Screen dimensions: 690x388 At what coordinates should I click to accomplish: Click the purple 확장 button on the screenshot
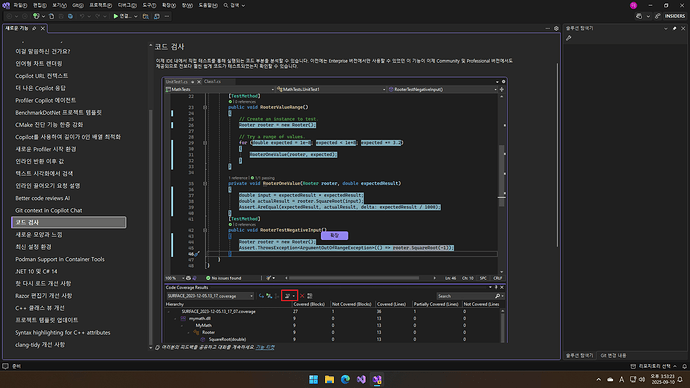click(x=334, y=235)
